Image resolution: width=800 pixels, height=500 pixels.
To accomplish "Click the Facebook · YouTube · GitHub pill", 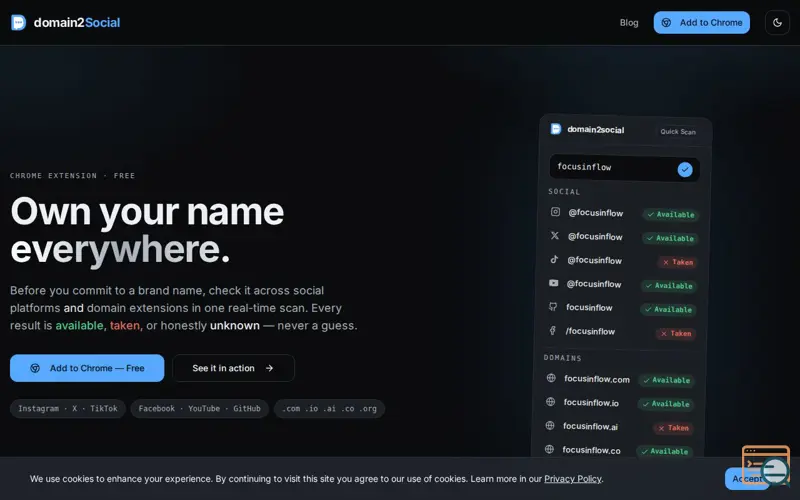I will point(199,409).
